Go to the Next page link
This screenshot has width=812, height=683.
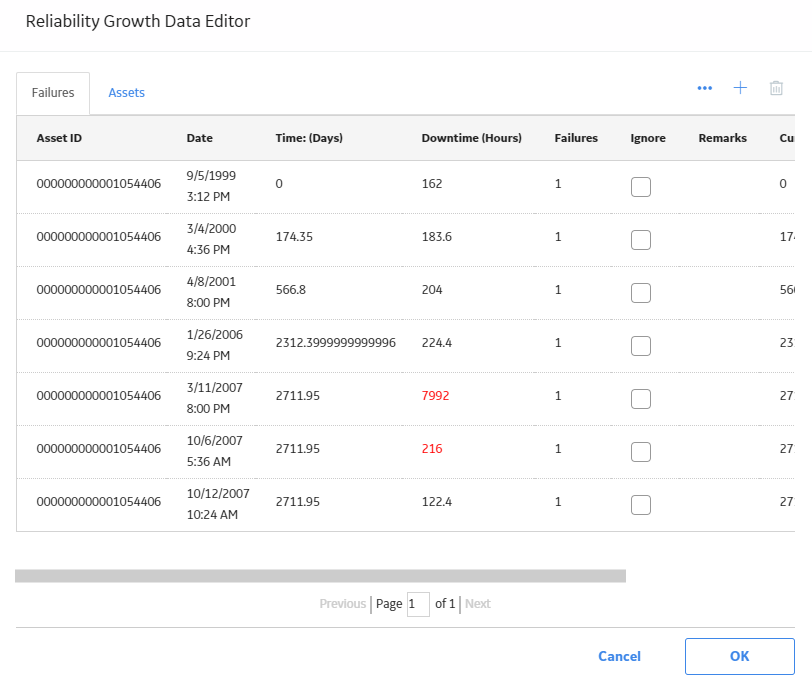(x=477, y=604)
